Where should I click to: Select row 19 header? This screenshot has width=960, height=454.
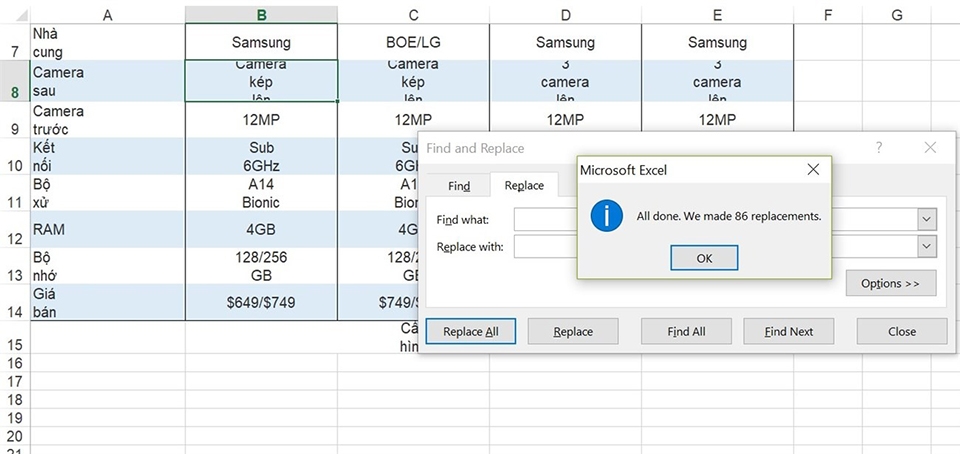pyautogui.click(x=15, y=417)
